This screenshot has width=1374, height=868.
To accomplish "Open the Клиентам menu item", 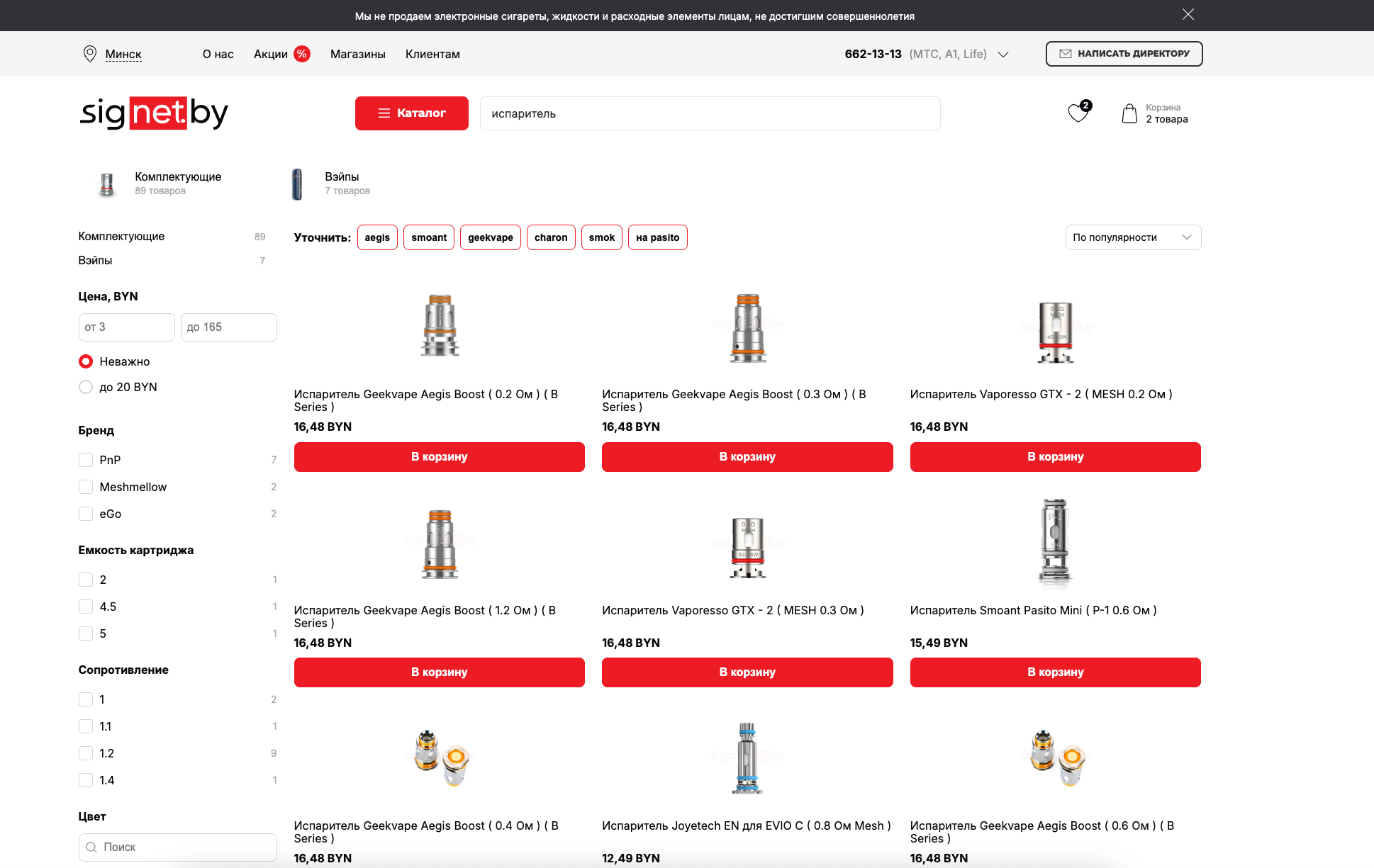I will click(x=432, y=54).
